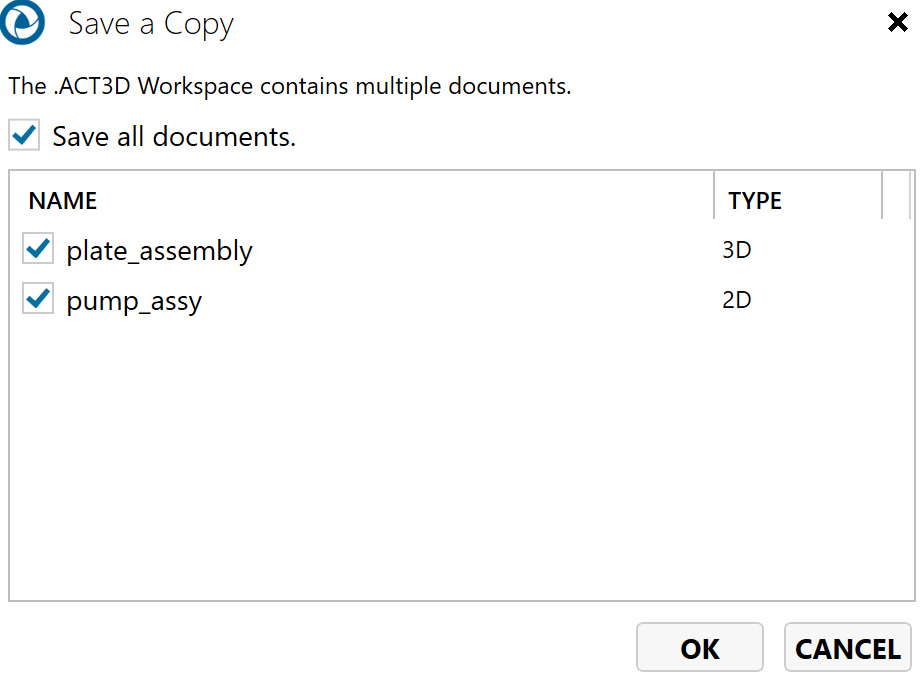The height and width of the screenshot is (681, 922).
Task: Close the Save a Copy dialog
Action: pyautogui.click(x=897, y=23)
